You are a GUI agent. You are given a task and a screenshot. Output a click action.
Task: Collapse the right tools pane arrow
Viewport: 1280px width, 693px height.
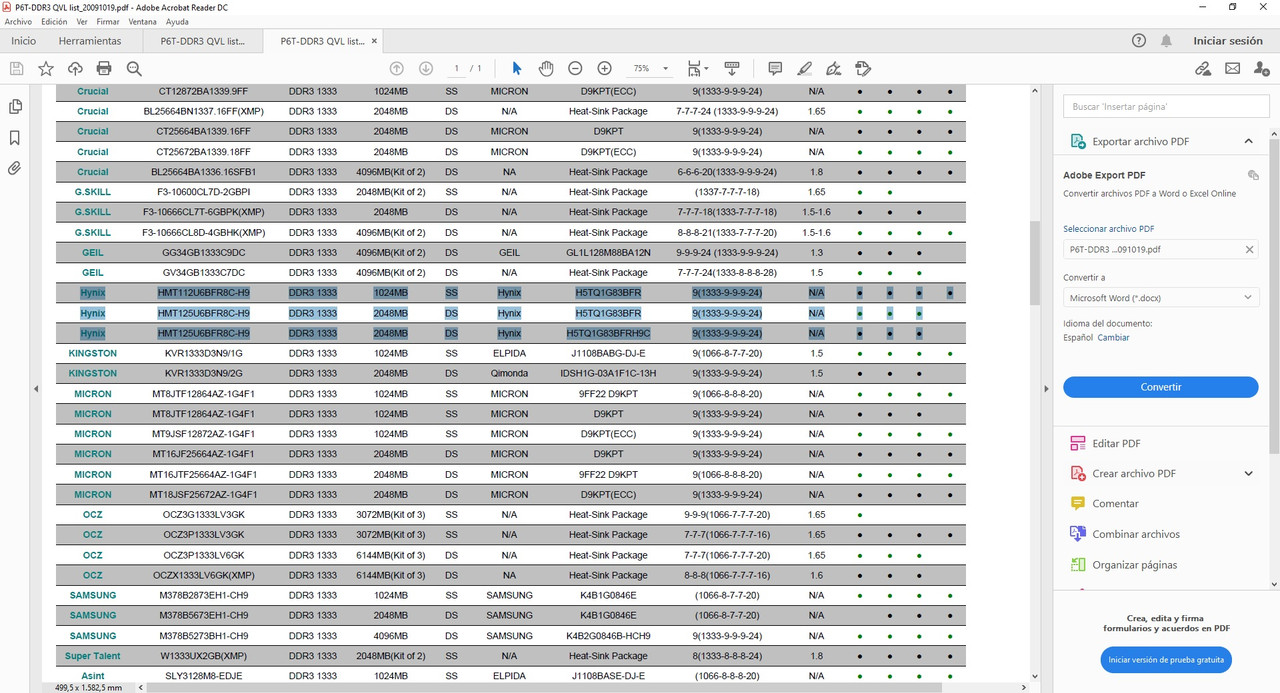[1046, 388]
